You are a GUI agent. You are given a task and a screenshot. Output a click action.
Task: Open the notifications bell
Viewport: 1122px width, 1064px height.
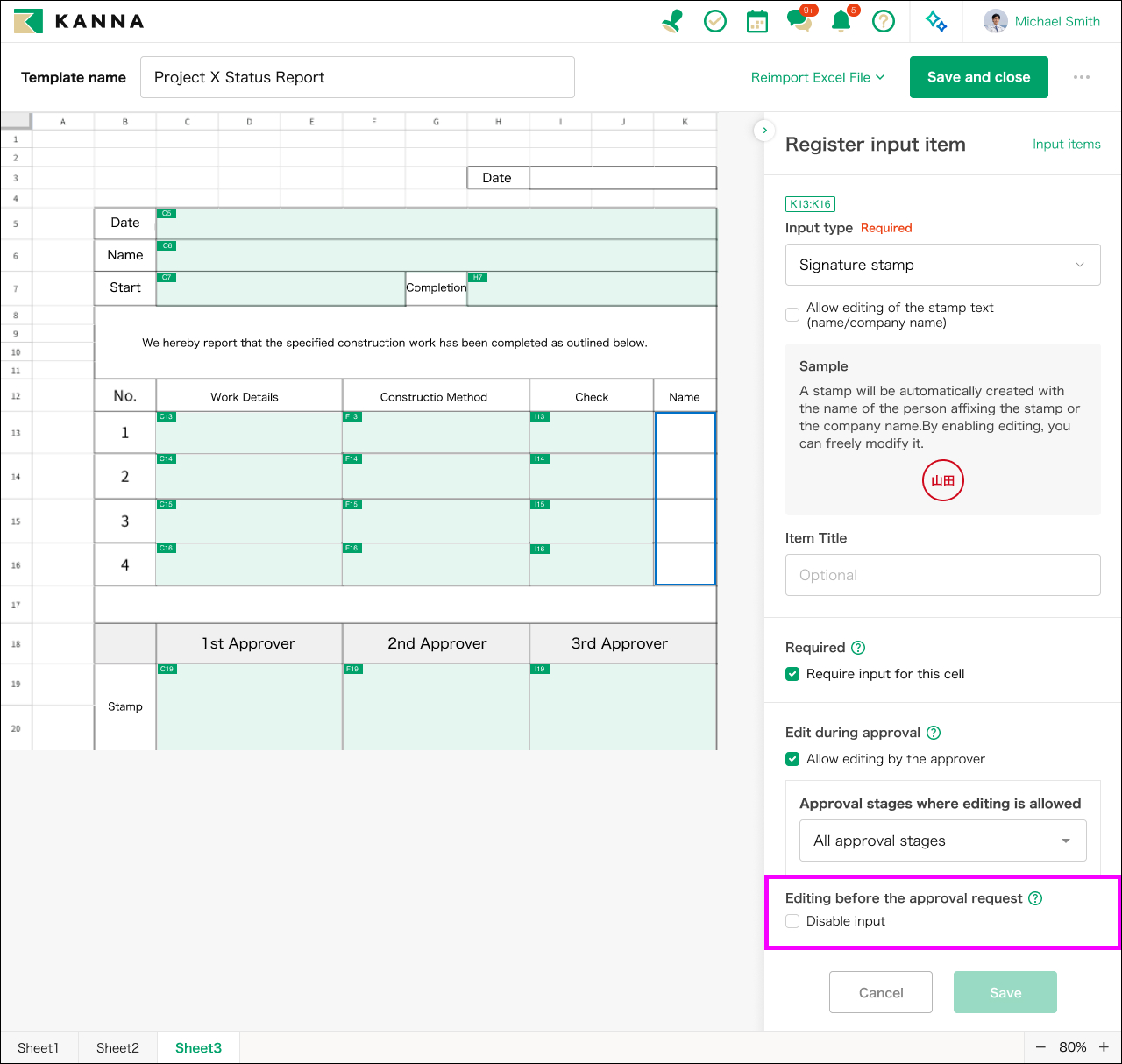coord(841,21)
